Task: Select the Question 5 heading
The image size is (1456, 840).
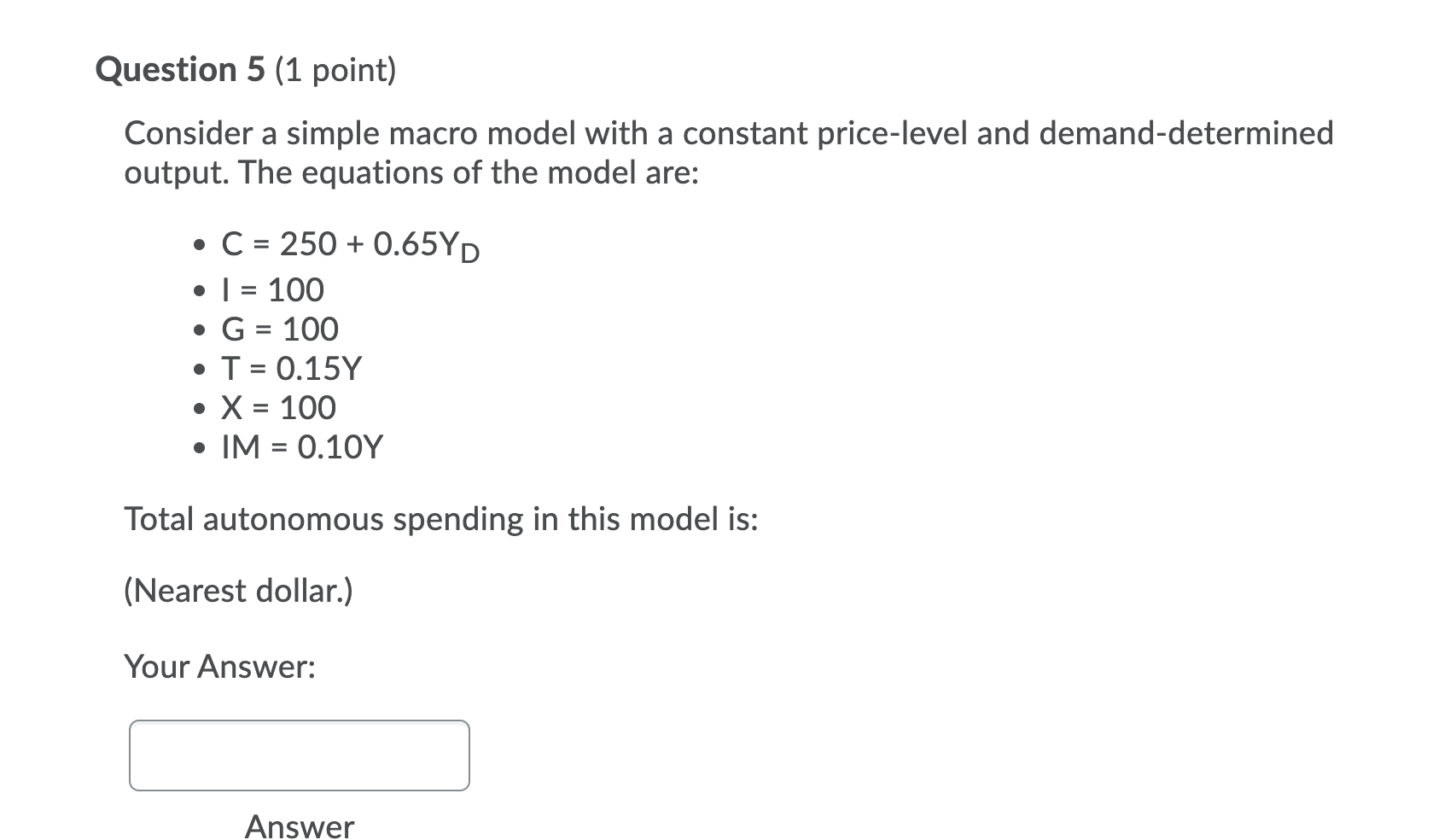Action: click(x=181, y=68)
